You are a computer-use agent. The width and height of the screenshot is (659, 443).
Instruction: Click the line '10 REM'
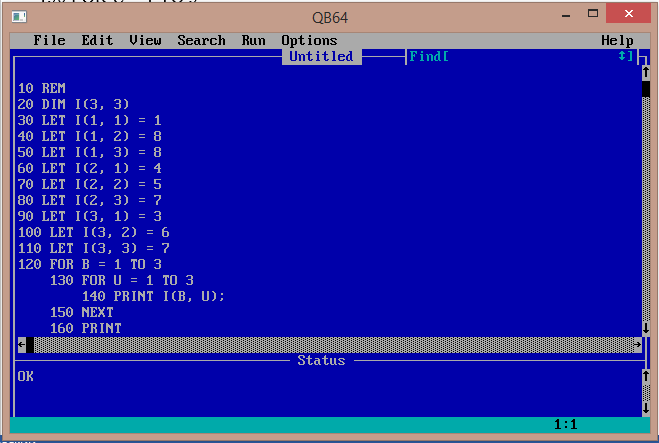pyautogui.click(x=42, y=88)
